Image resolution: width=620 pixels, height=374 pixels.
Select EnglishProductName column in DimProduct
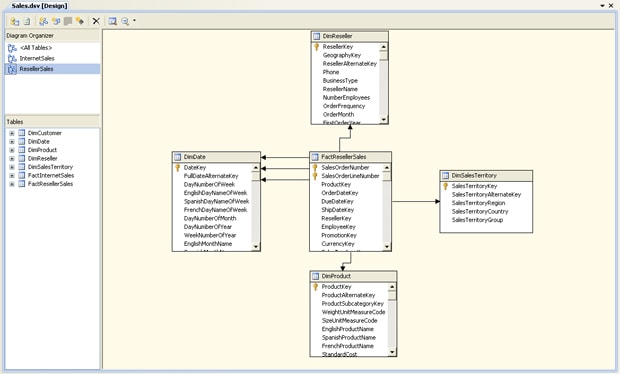[x=348, y=329]
